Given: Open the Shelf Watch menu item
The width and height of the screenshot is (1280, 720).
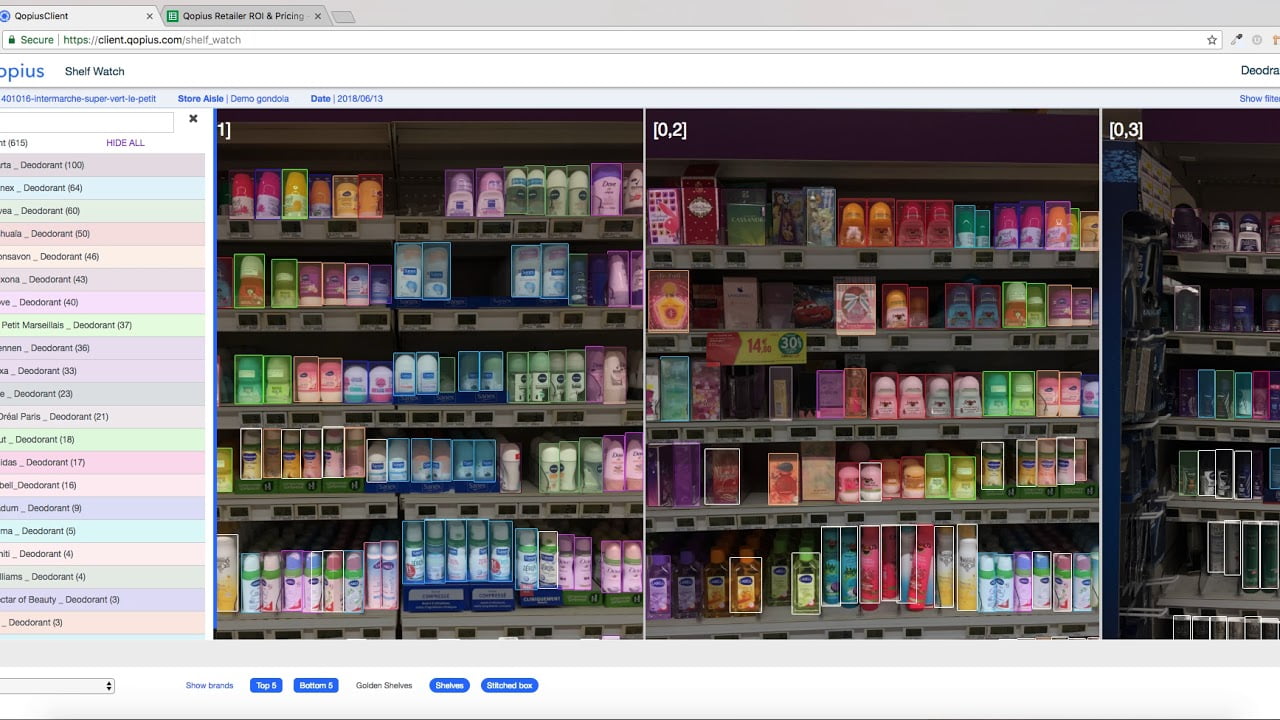Looking at the screenshot, I should (x=95, y=72).
